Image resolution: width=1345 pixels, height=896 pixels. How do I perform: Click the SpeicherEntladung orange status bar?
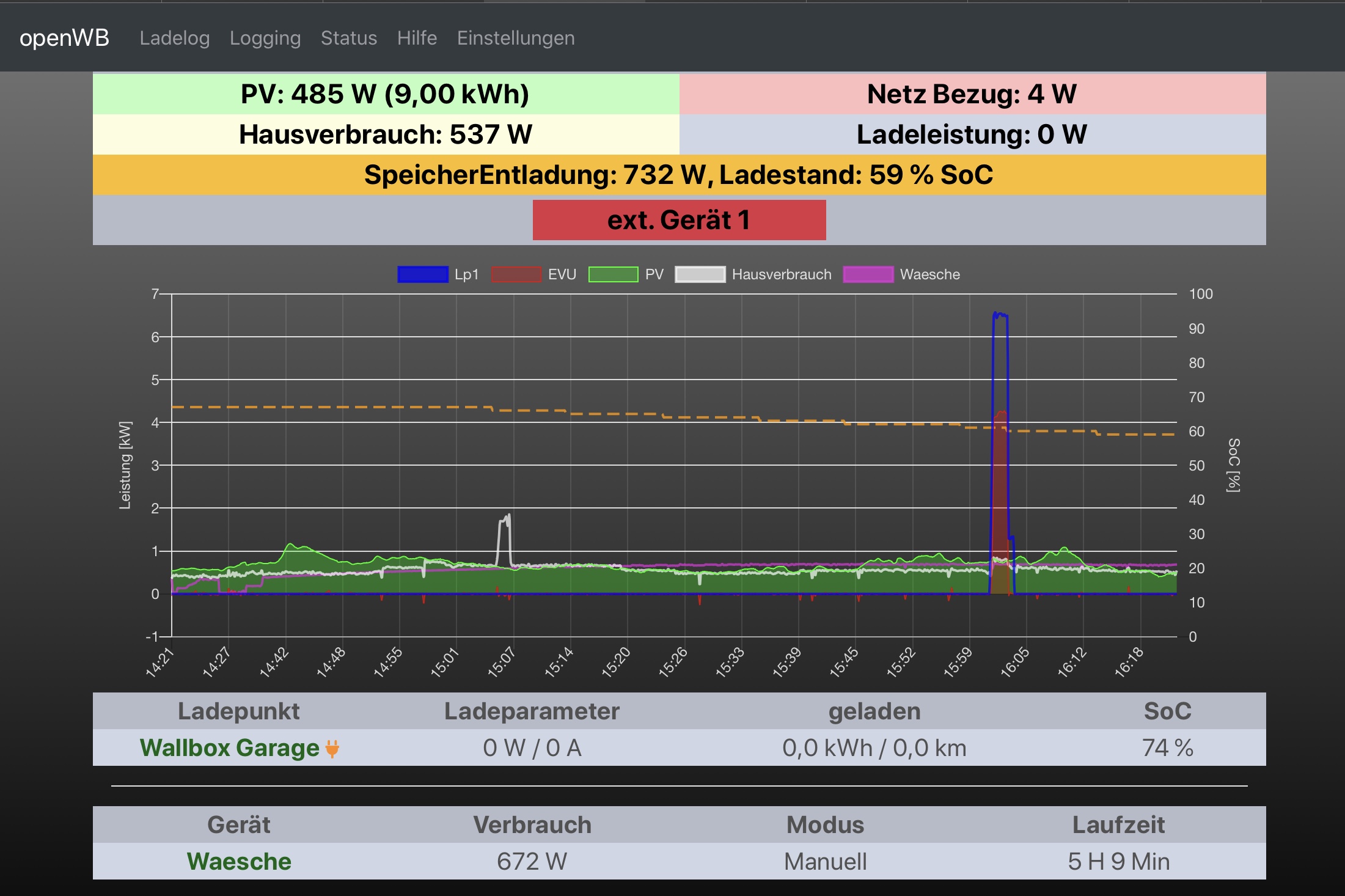678,175
